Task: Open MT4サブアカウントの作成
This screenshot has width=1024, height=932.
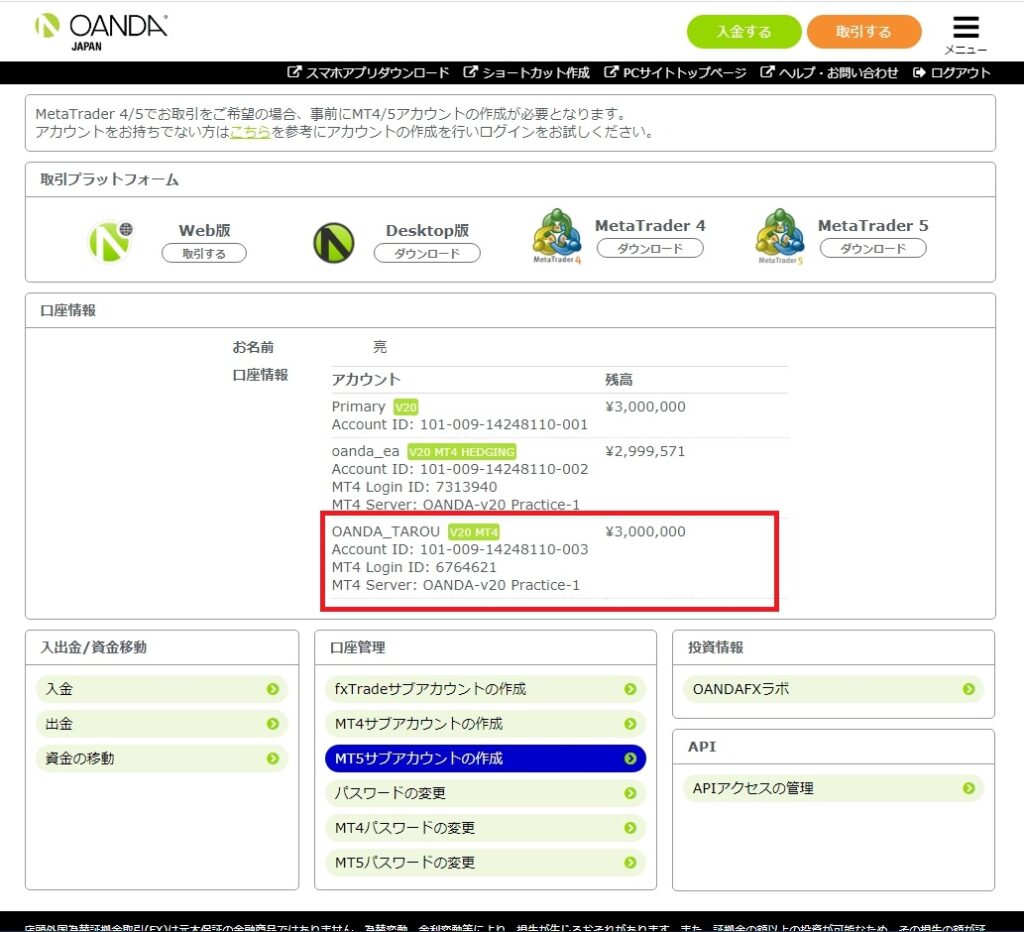Action: (485, 724)
